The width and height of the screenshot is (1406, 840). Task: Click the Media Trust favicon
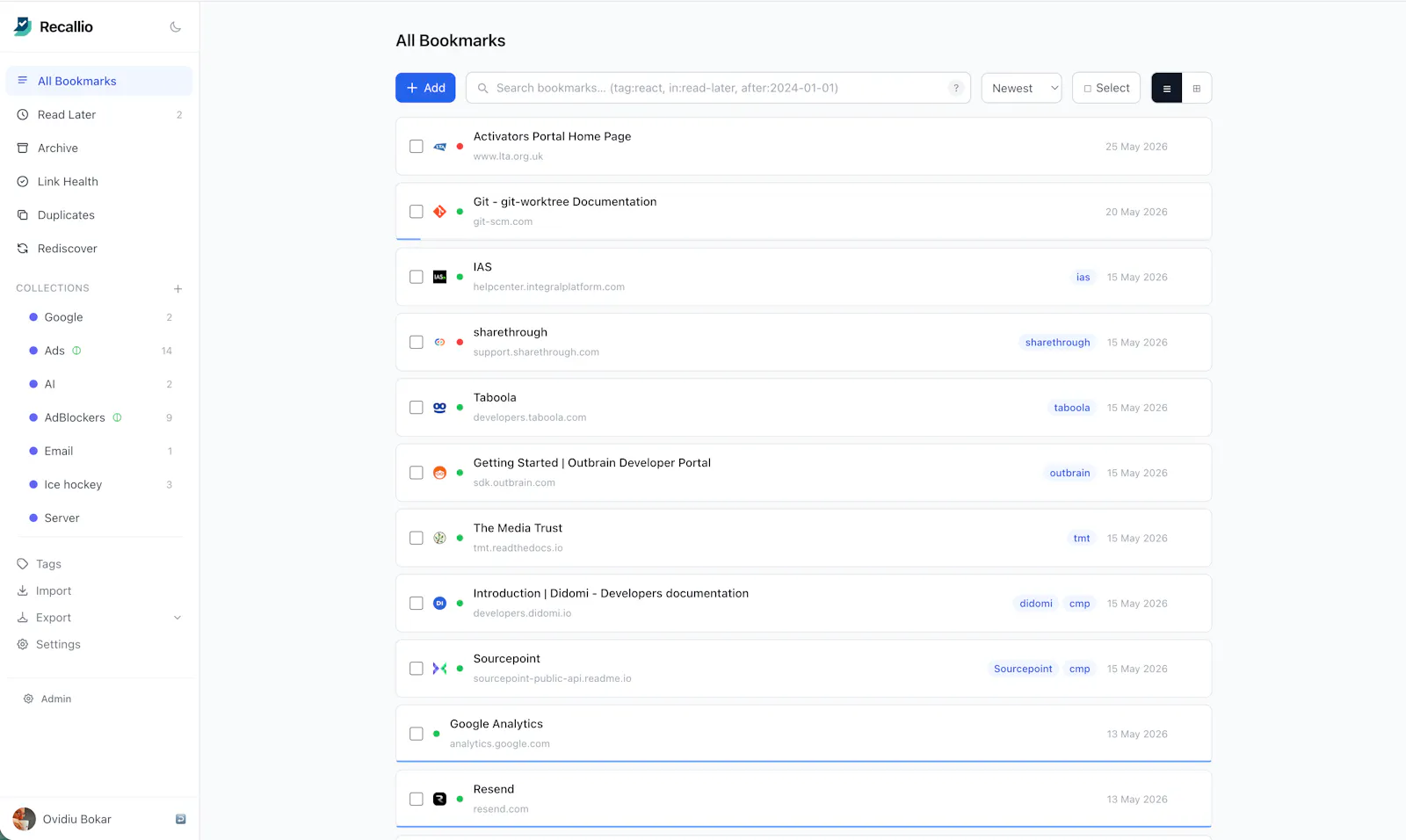pyautogui.click(x=440, y=538)
